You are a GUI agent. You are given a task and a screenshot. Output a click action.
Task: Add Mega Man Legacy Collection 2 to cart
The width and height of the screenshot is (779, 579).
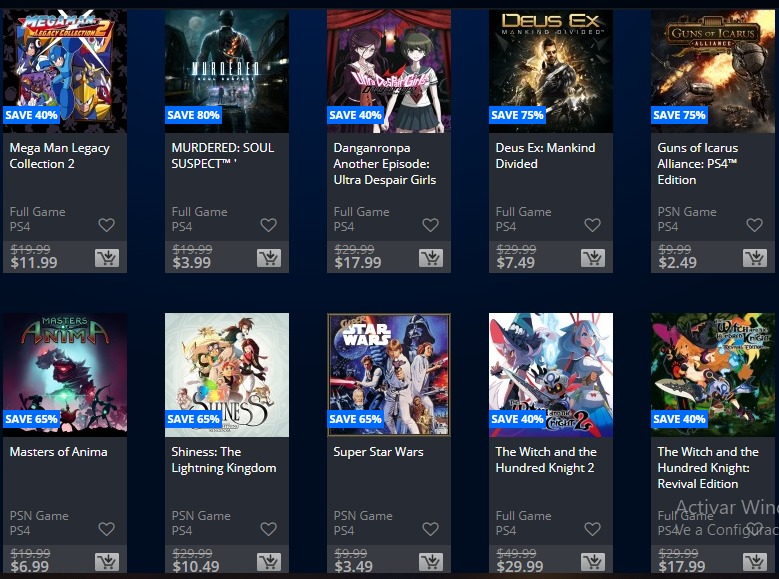point(107,258)
